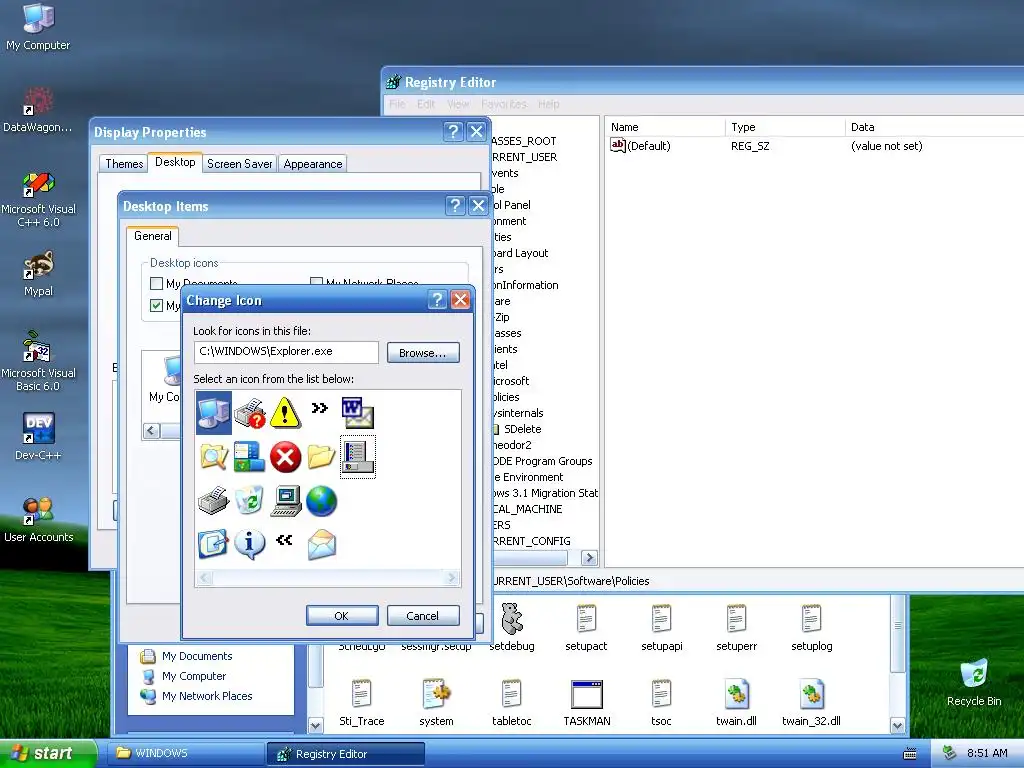Uncheck the checked My Computer checkbox
Screen dimensions: 1024x768
[x=156, y=305]
